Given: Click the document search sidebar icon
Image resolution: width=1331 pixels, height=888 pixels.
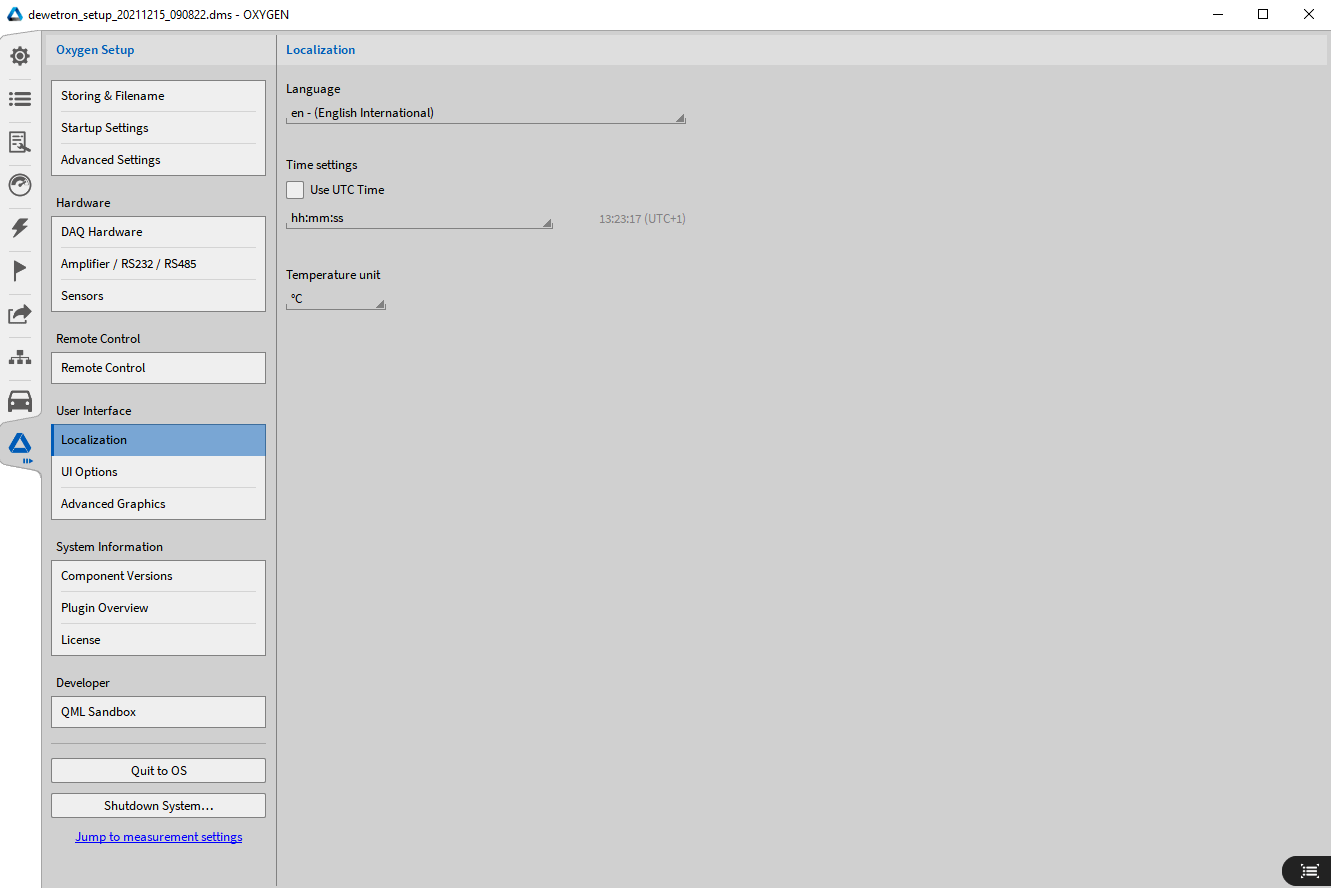Looking at the screenshot, I should 20,142.
